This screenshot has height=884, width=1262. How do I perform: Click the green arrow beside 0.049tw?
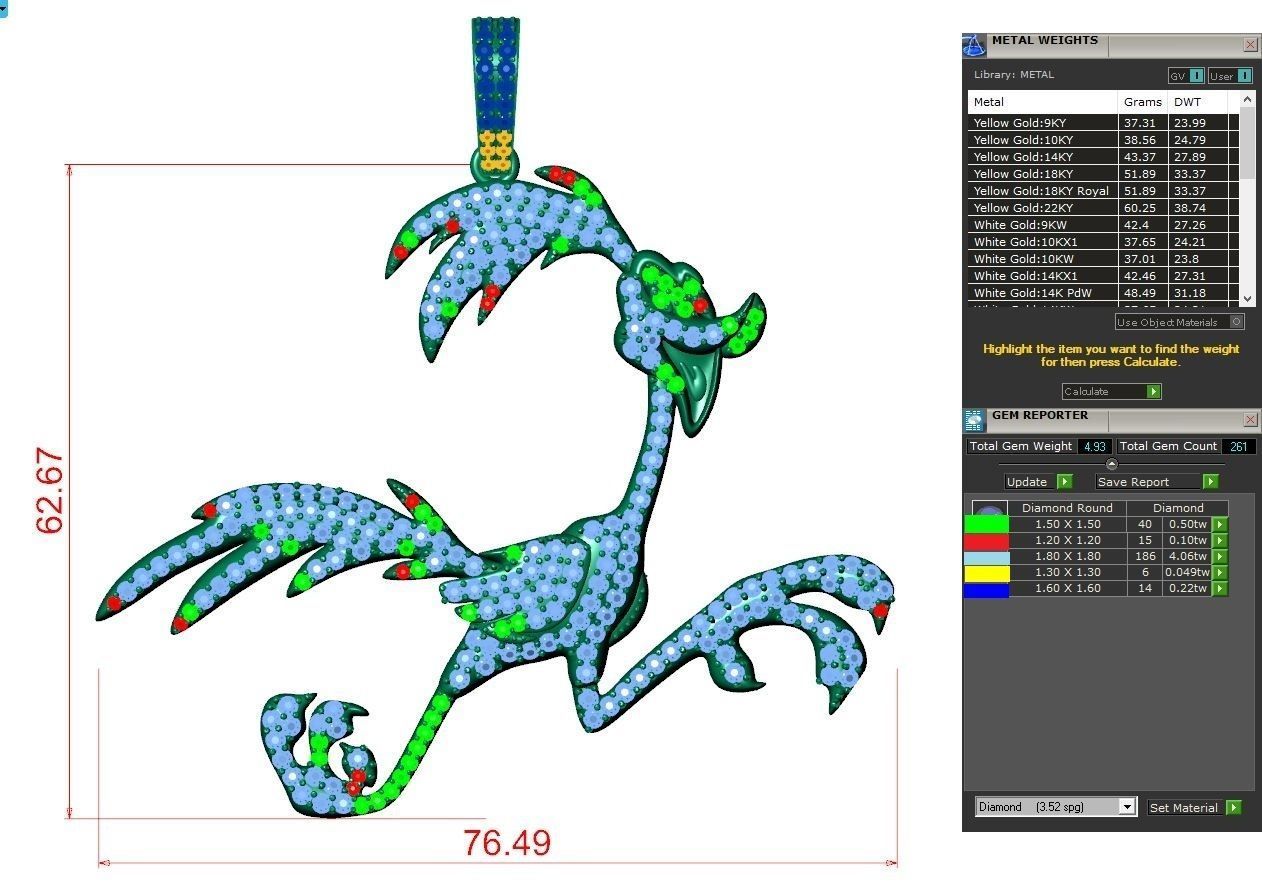click(x=1220, y=572)
